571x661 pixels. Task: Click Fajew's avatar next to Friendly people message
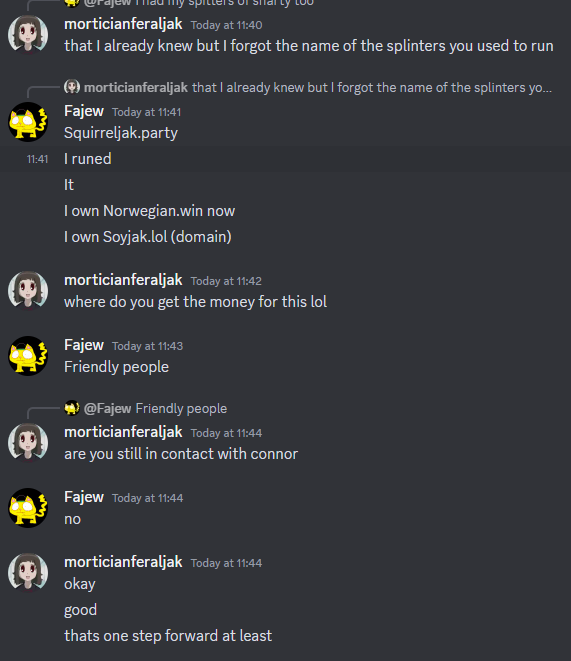(x=28, y=356)
